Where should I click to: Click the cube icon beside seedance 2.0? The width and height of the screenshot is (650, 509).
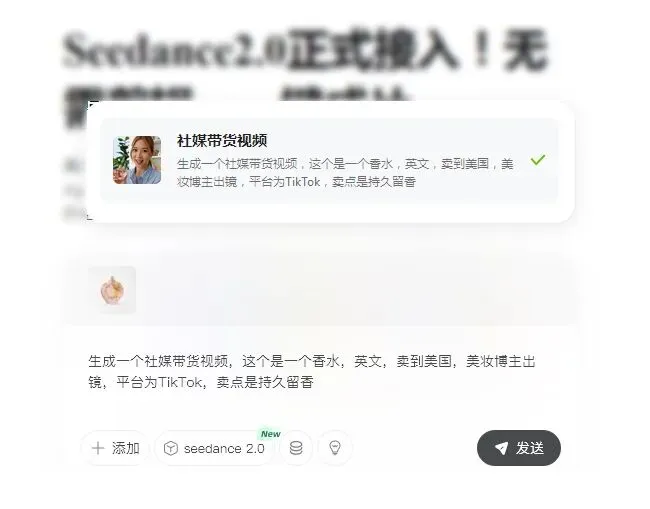coord(171,448)
